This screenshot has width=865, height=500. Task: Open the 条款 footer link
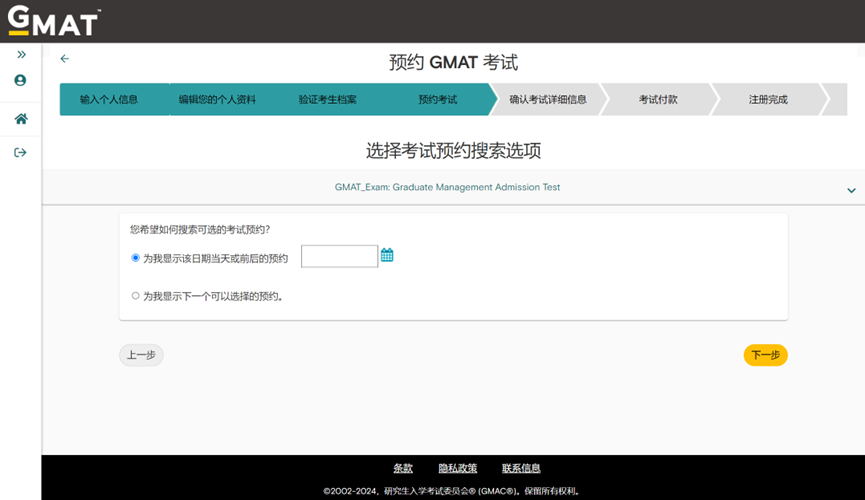pos(403,468)
